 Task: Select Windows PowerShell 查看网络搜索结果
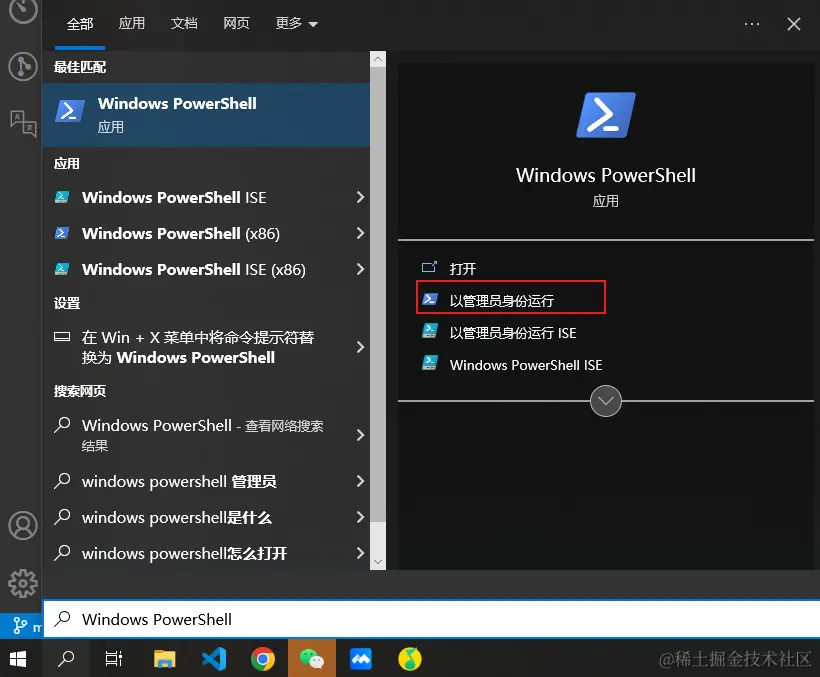click(206, 435)
